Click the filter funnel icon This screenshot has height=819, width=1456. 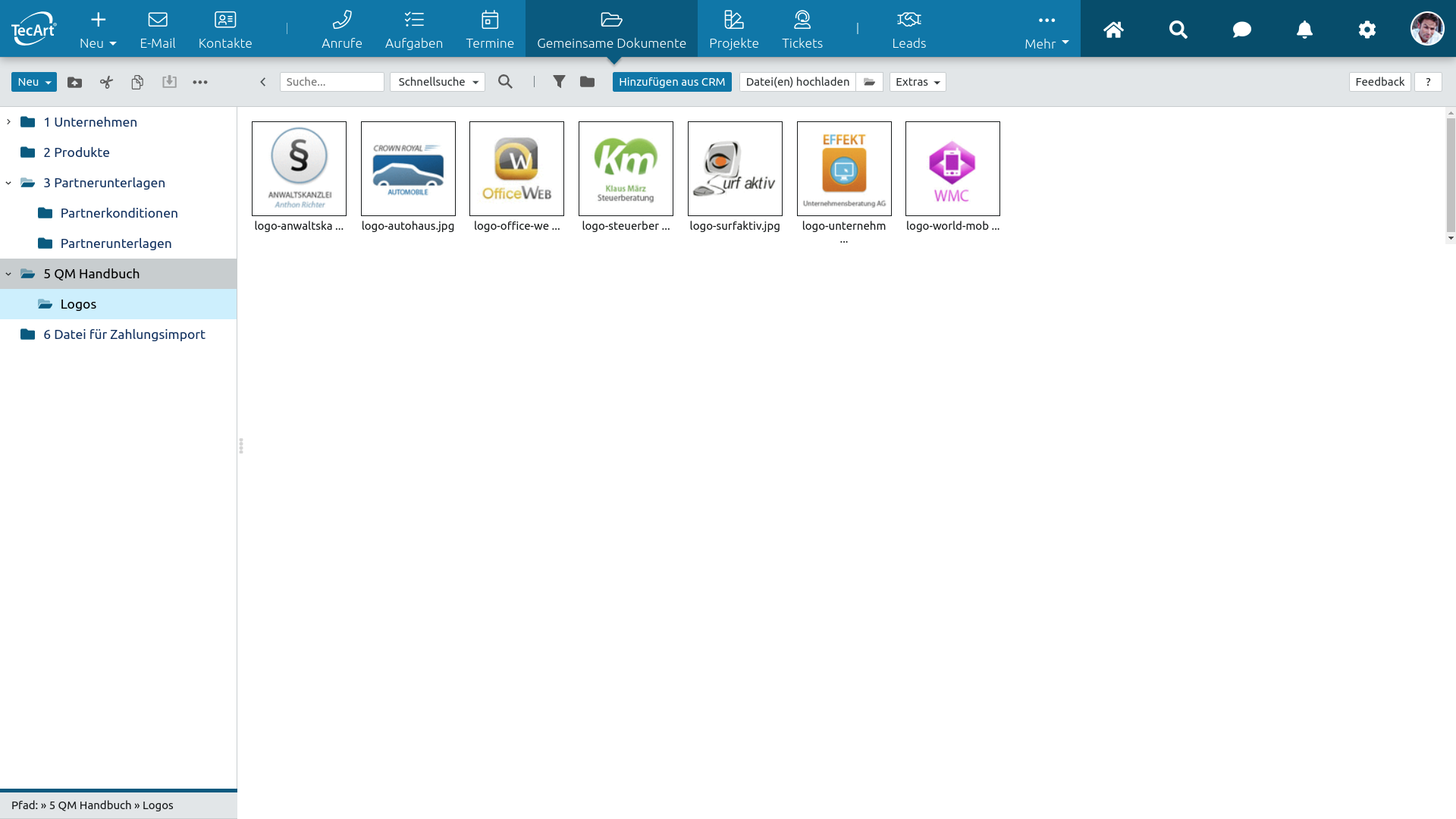tap(559, 82)
